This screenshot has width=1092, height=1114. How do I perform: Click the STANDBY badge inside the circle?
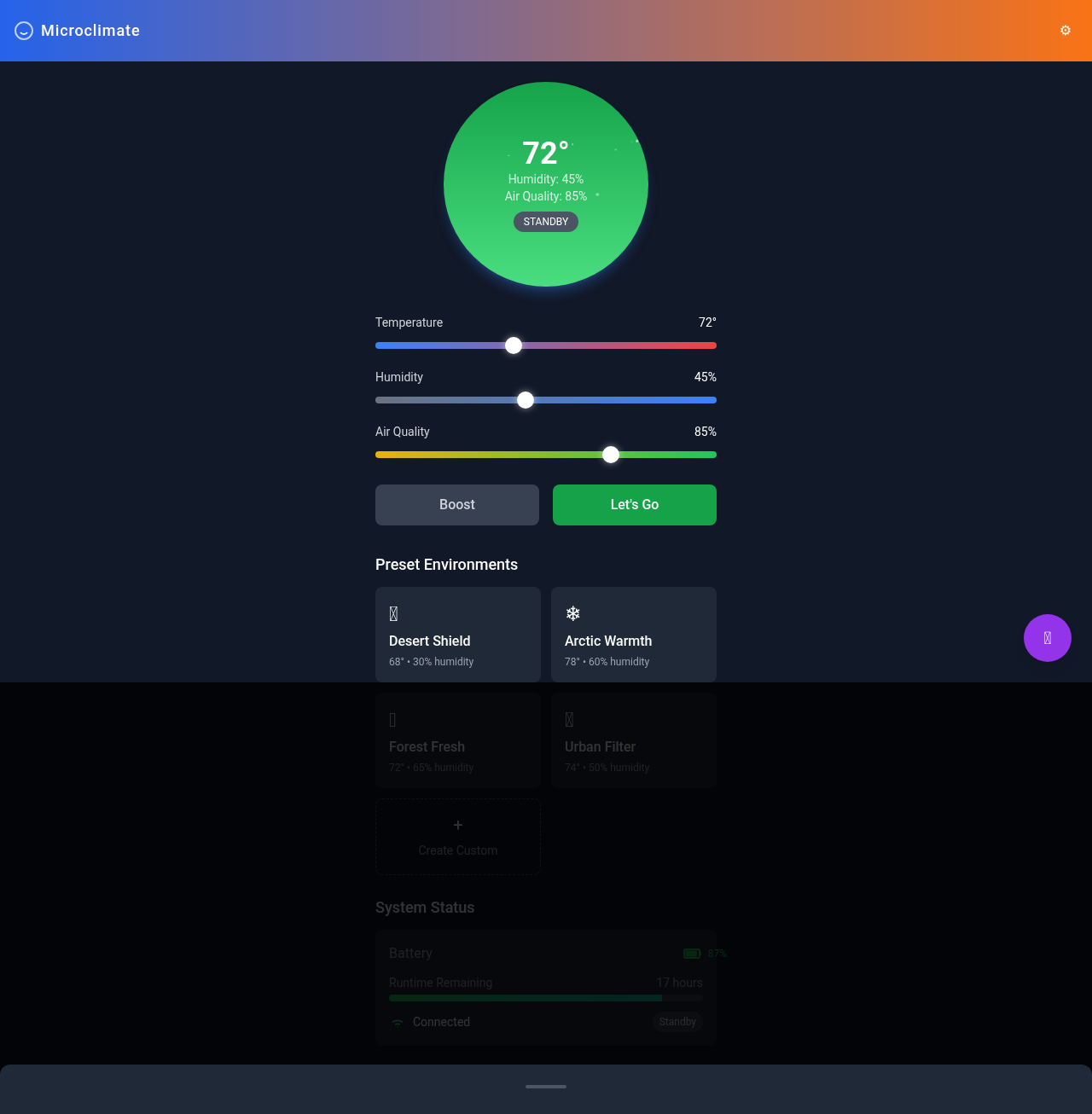coord(545,222)
